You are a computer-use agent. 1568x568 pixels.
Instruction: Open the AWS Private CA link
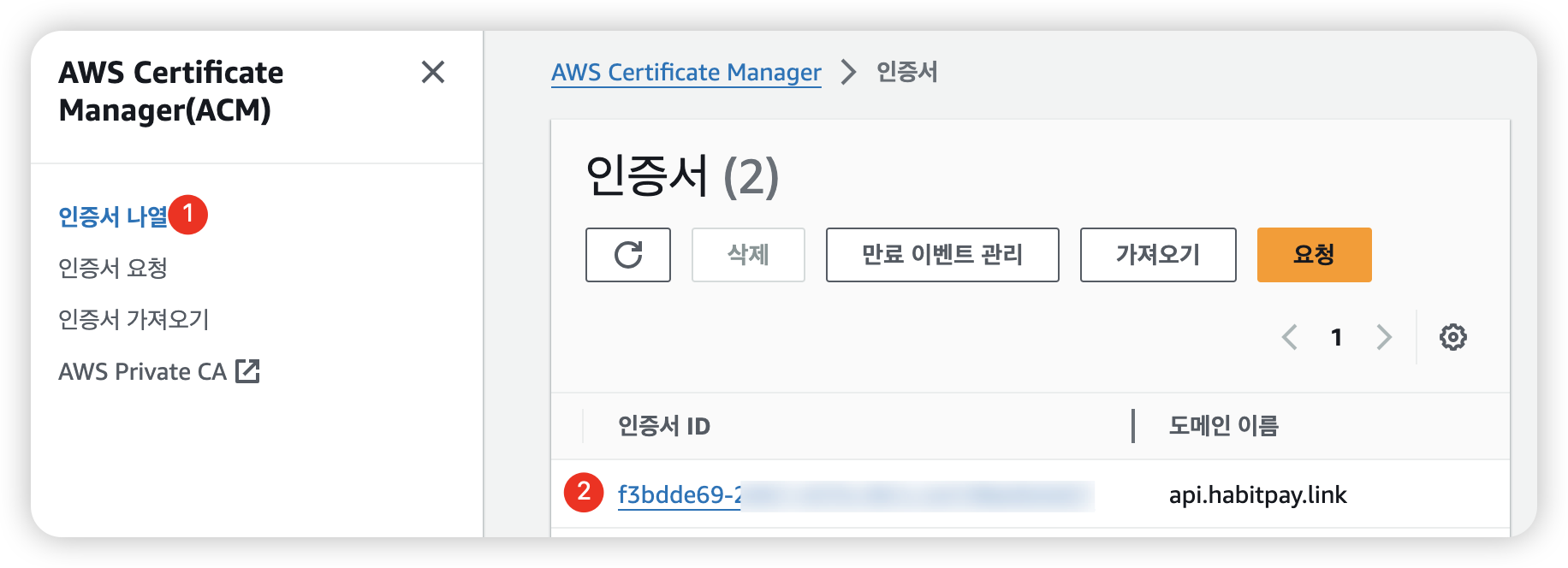[142, 371]
